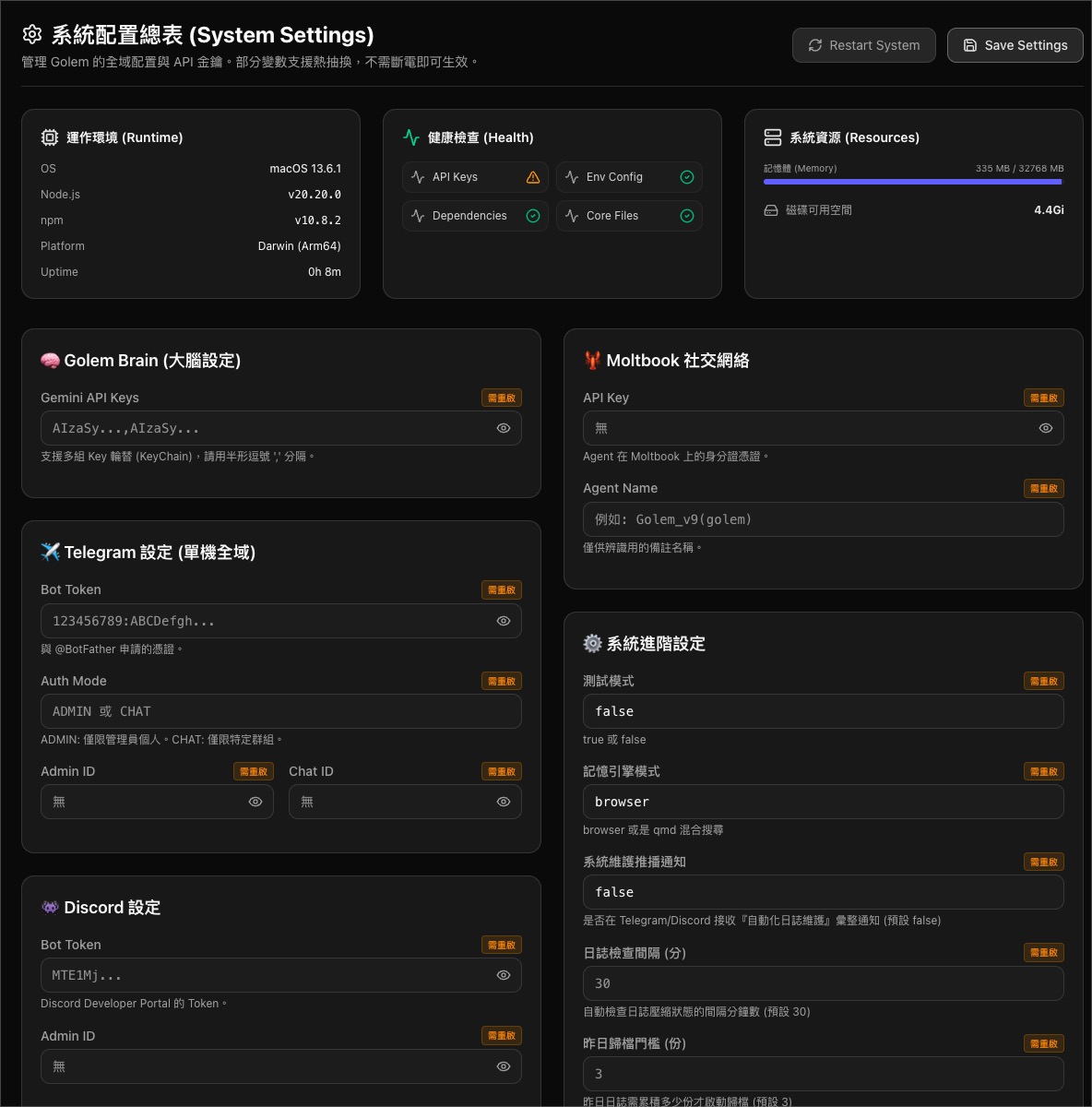Focus the Telegram Admin ID field
Screen dimensions: 1092x1107
(157, 802)
